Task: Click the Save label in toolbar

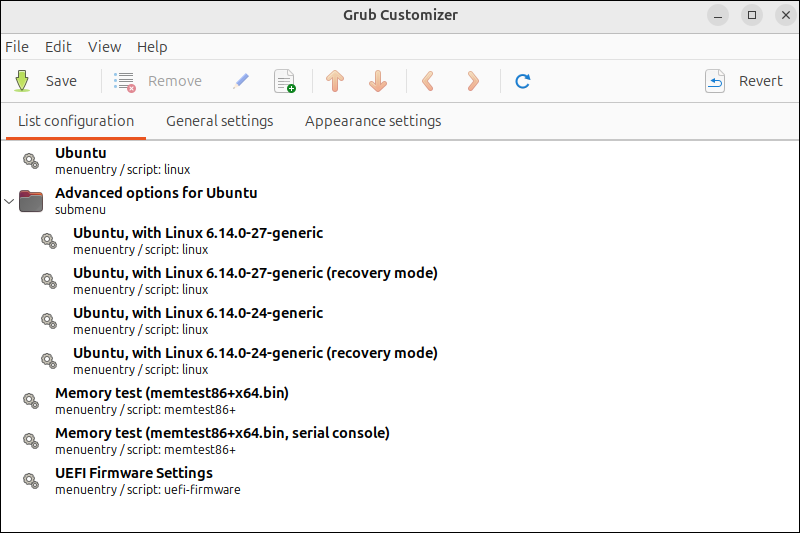Action: click(61, 81)
